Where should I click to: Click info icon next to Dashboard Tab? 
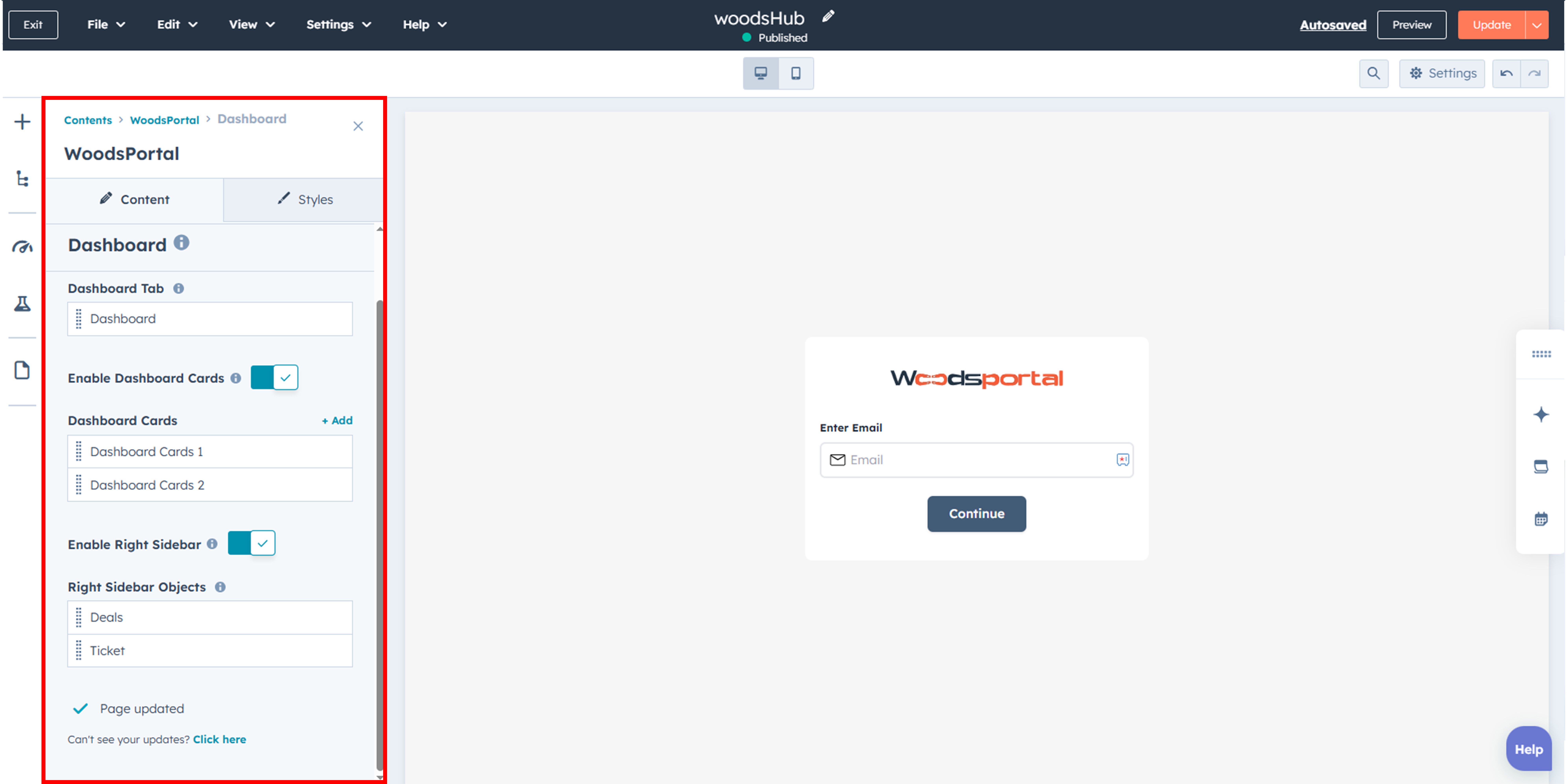[178, 288]
